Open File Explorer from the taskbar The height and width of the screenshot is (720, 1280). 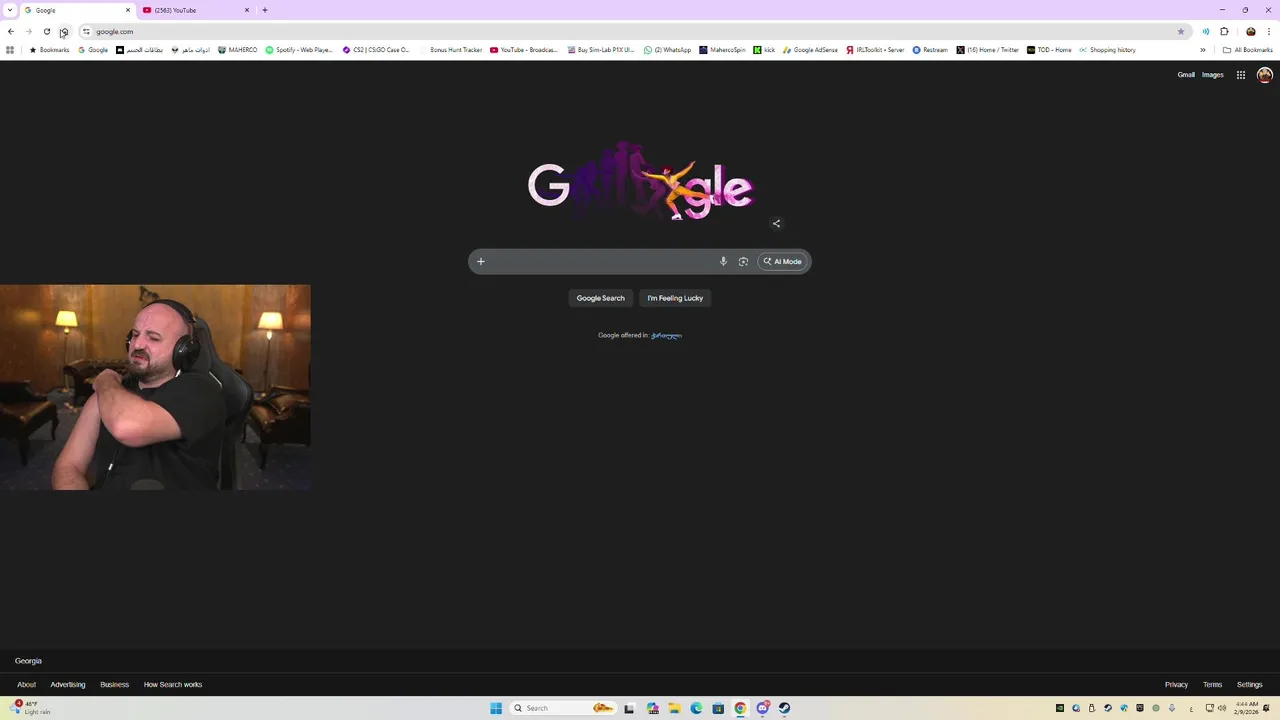674,708
